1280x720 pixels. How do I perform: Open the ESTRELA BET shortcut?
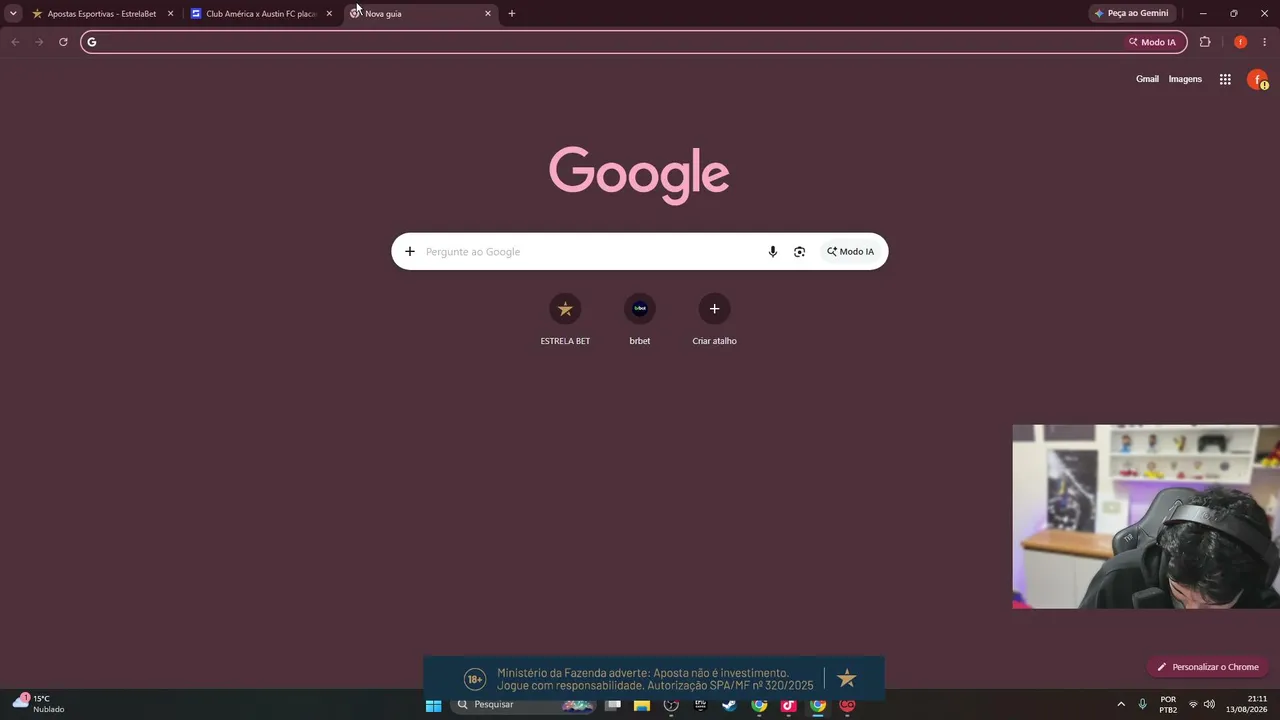pos(565,320)
